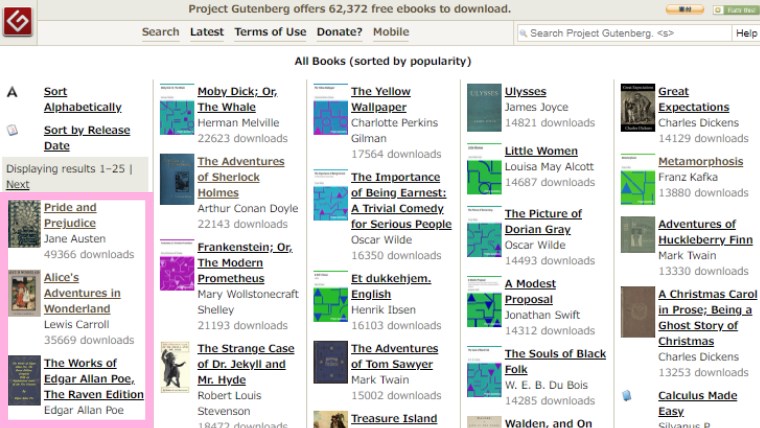Viewport: 760px width, 428px height.
Task: Open the Moby Dick cover thumbnail
Action: coord(177,110)
